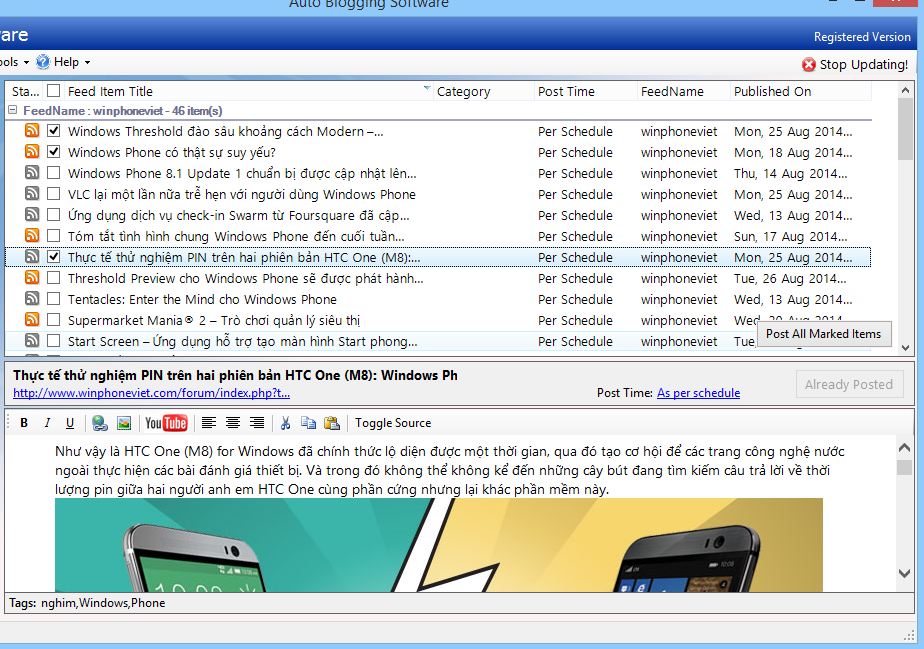The height and width of the screenshot is (649, 924).
Task: Click status icon for Windows Phone 8.1 Update row
Action: tap(32, 172)
